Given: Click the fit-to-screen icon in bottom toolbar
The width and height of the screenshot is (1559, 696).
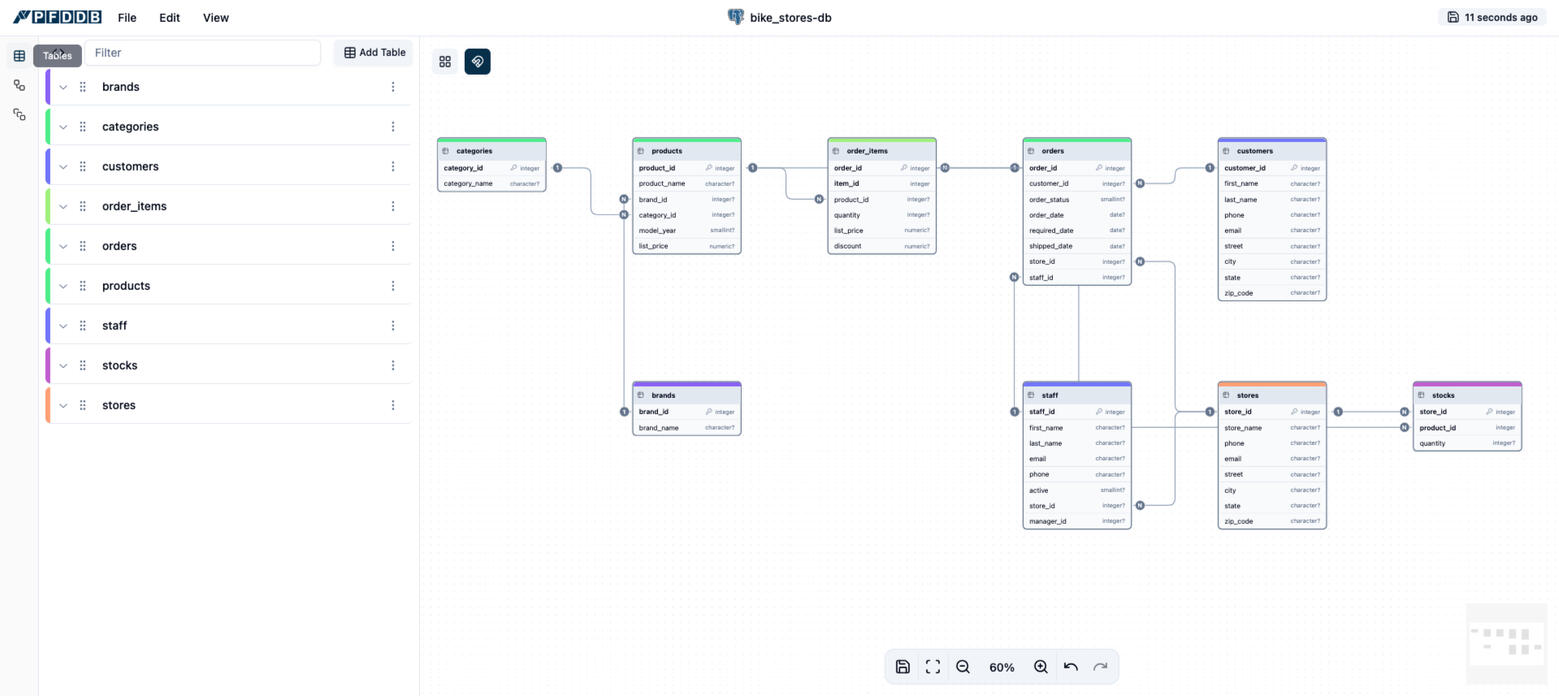Looking at the screenshot, I should (932, 667).
